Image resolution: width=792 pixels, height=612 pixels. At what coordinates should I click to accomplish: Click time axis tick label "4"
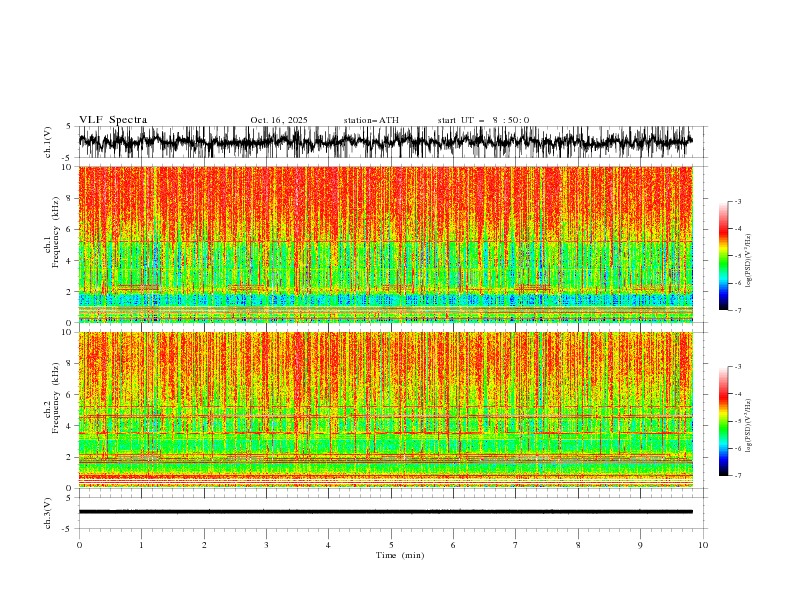[x=328, y=545]
